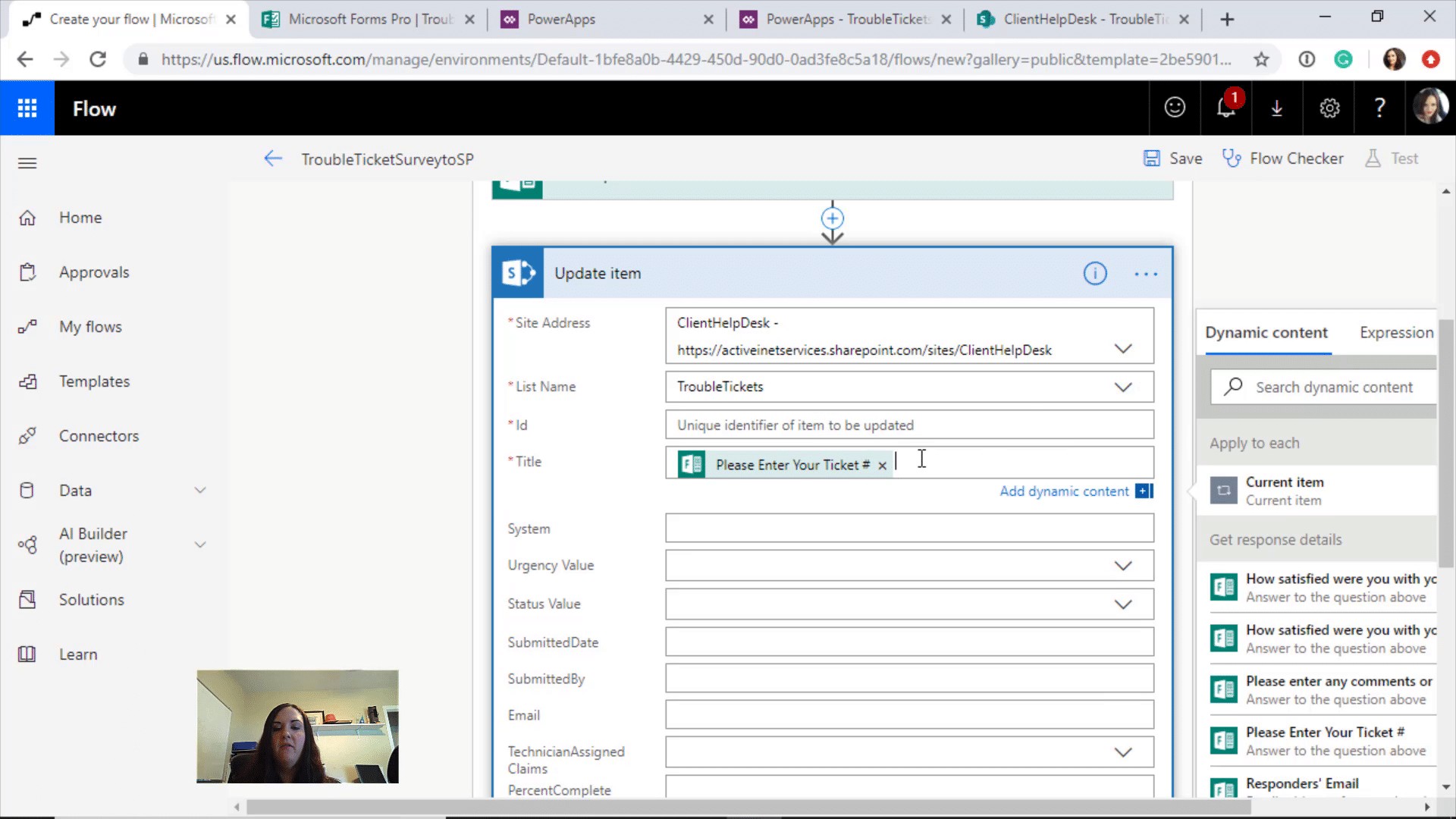Click the browser address bar URL

[695, 59]
